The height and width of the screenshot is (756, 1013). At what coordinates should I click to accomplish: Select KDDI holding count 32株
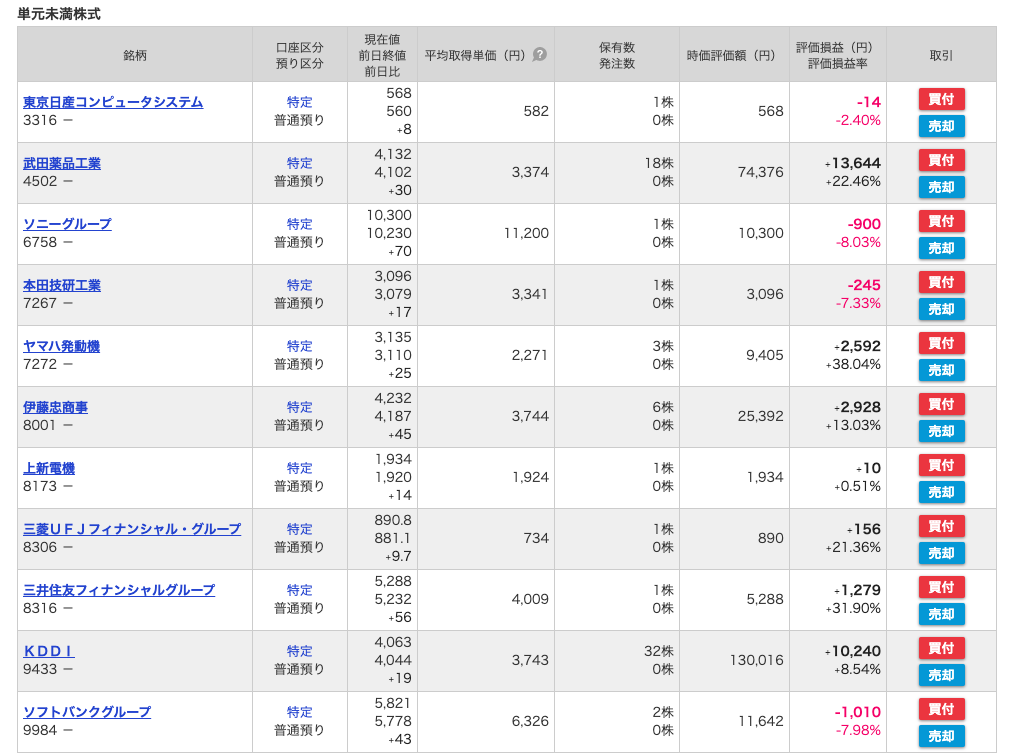pyautogui.click(x=659, y=651)
